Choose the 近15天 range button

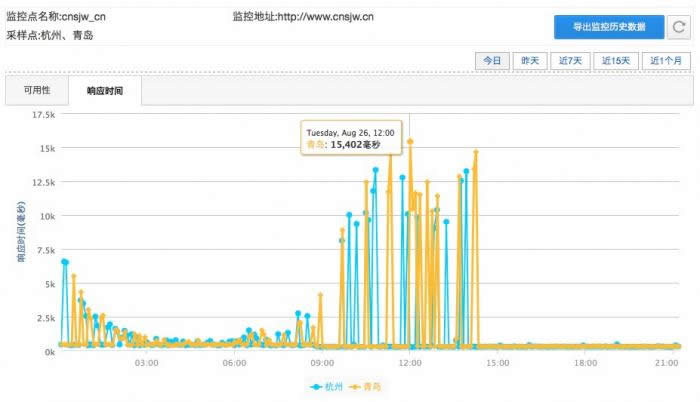(615, 61)
